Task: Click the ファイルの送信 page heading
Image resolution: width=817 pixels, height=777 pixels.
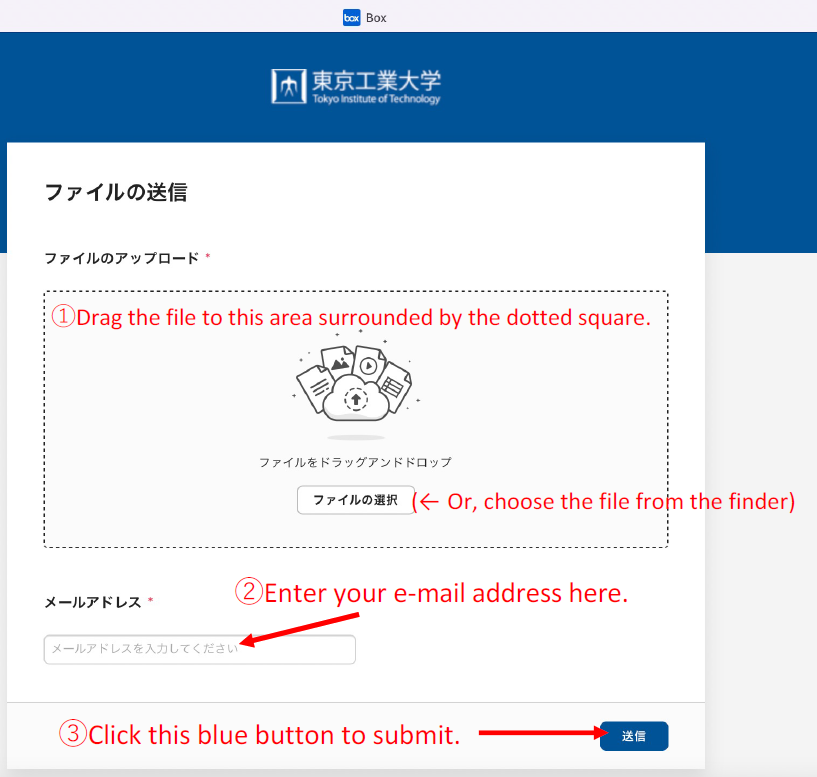Action: pos(116,192)
